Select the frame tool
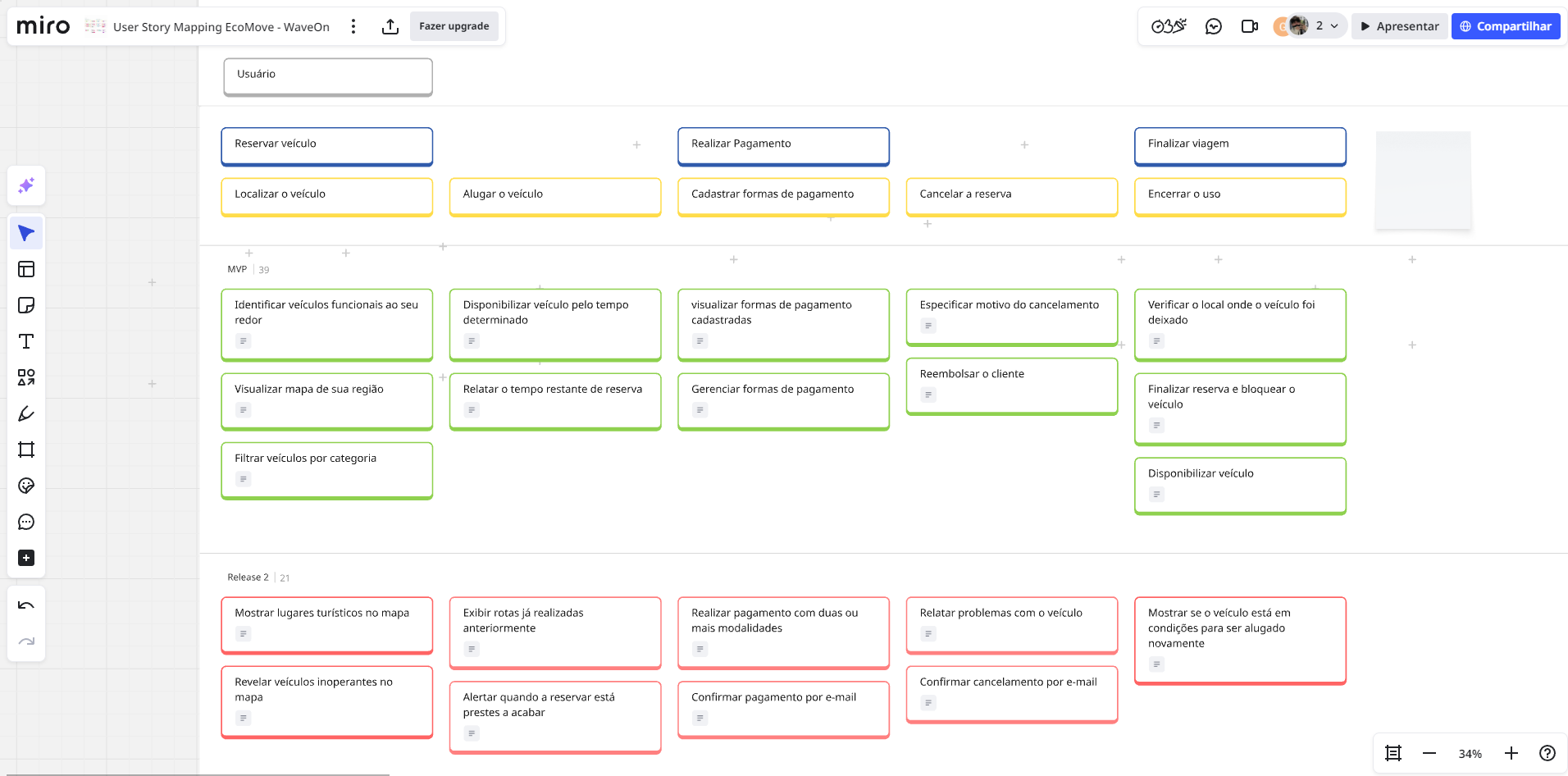Image resolution: width=1568 pixels, height=776 pixels. [x=26, y=450]
